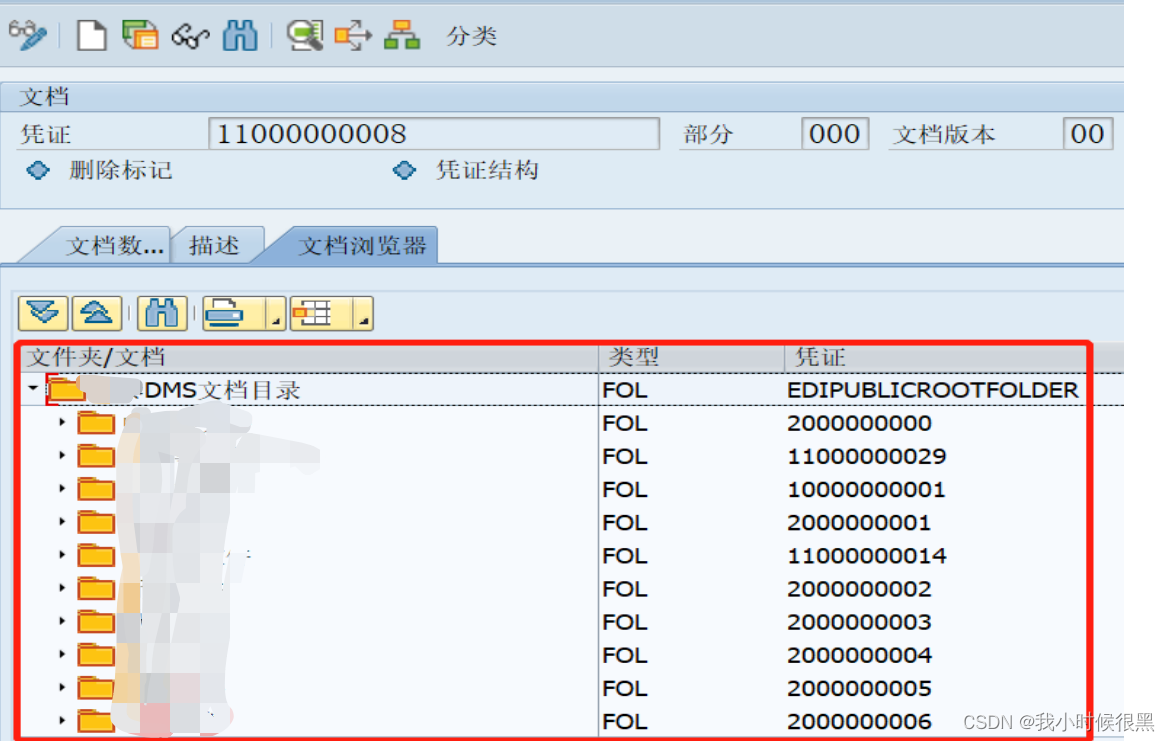
Task: Click the Display/Change toggle icon
Action: click(x=29, y=34)
